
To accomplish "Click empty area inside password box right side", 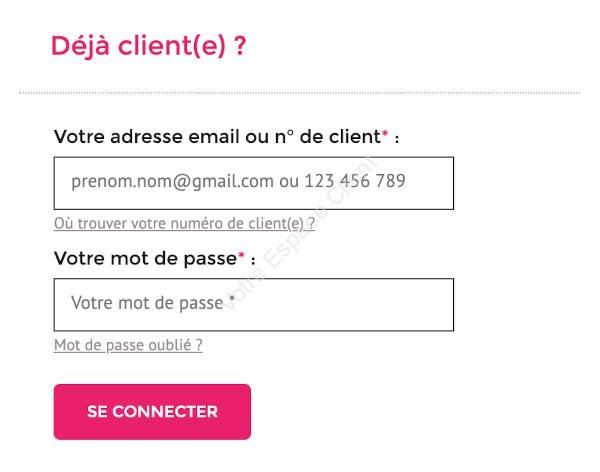I will [344, 305].
